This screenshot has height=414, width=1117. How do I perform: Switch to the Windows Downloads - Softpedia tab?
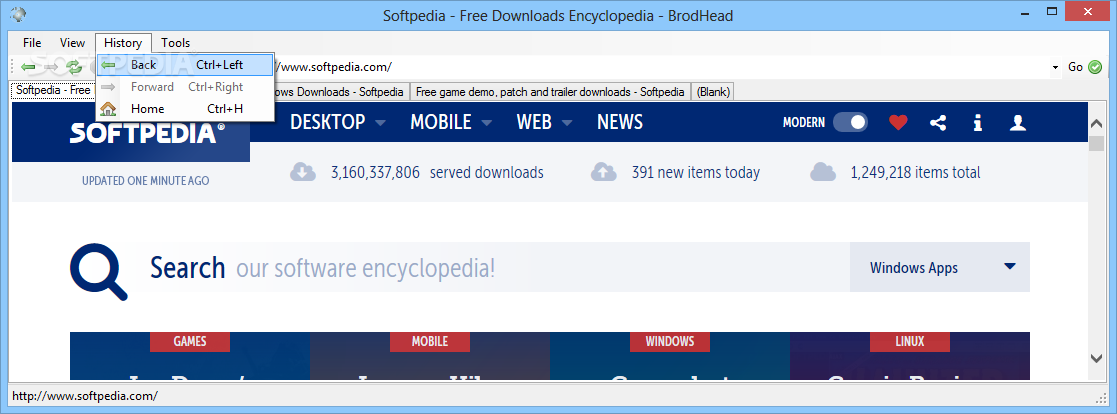(341, 92)
